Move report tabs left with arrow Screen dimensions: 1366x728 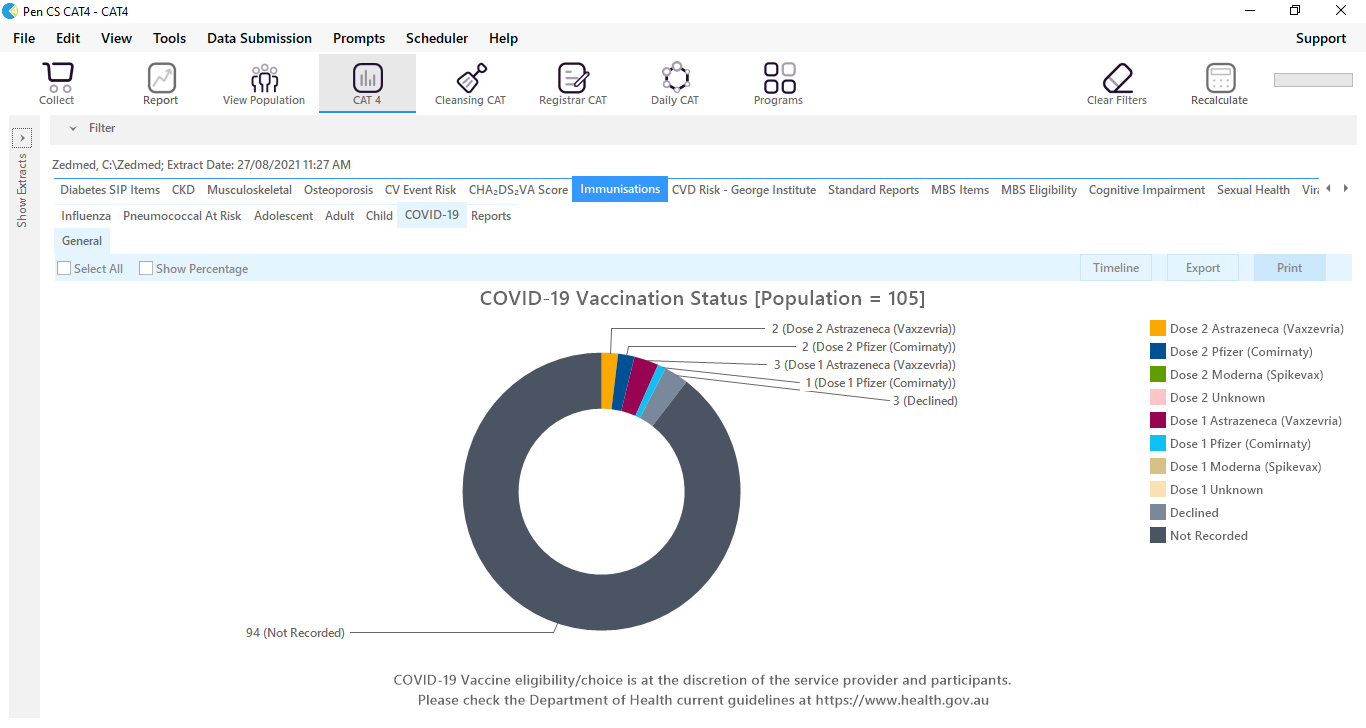(1328, 188)
